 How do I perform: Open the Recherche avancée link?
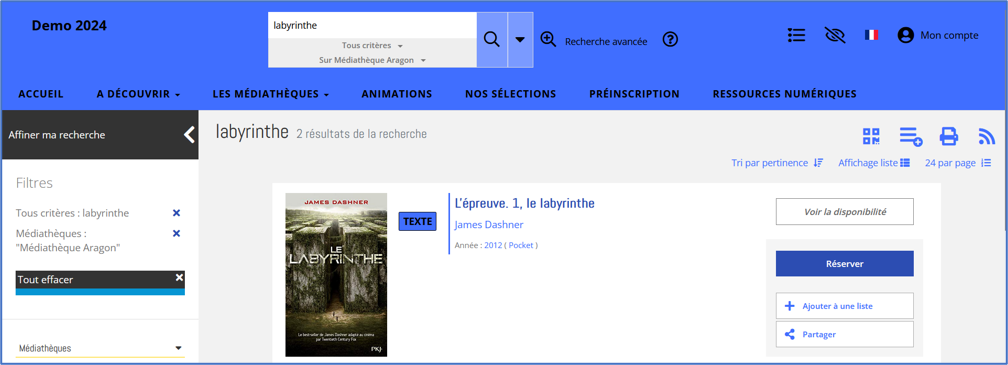[606, 42]
